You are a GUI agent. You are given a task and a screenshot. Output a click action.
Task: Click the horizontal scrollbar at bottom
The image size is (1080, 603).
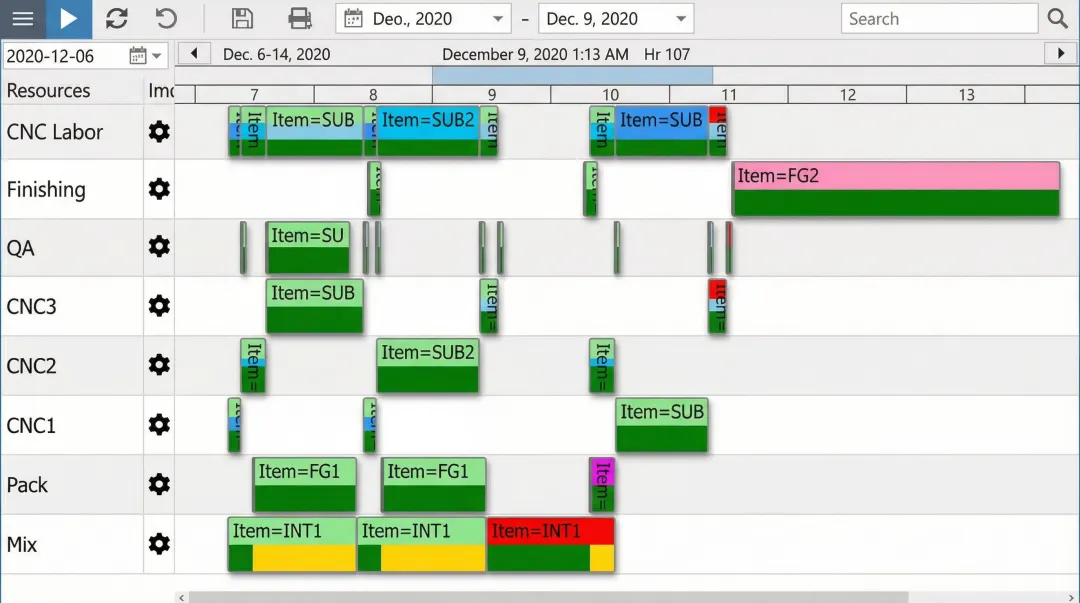tap(548, 597)
